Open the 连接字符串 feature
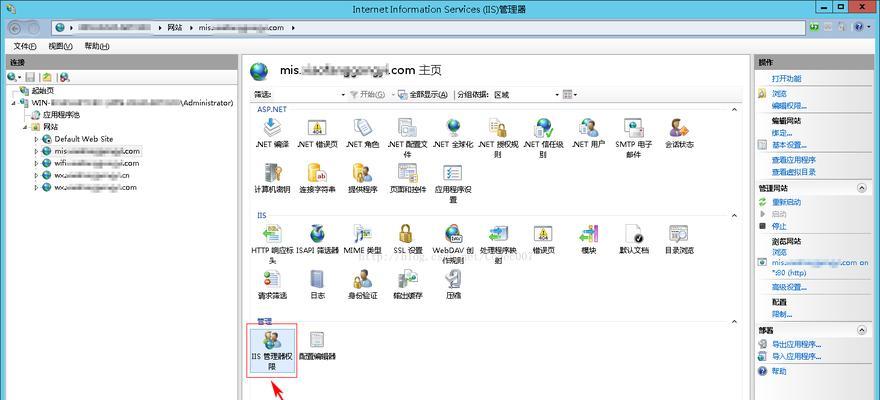Viewport: 880px width, 400px height. (x=317, y=178)
